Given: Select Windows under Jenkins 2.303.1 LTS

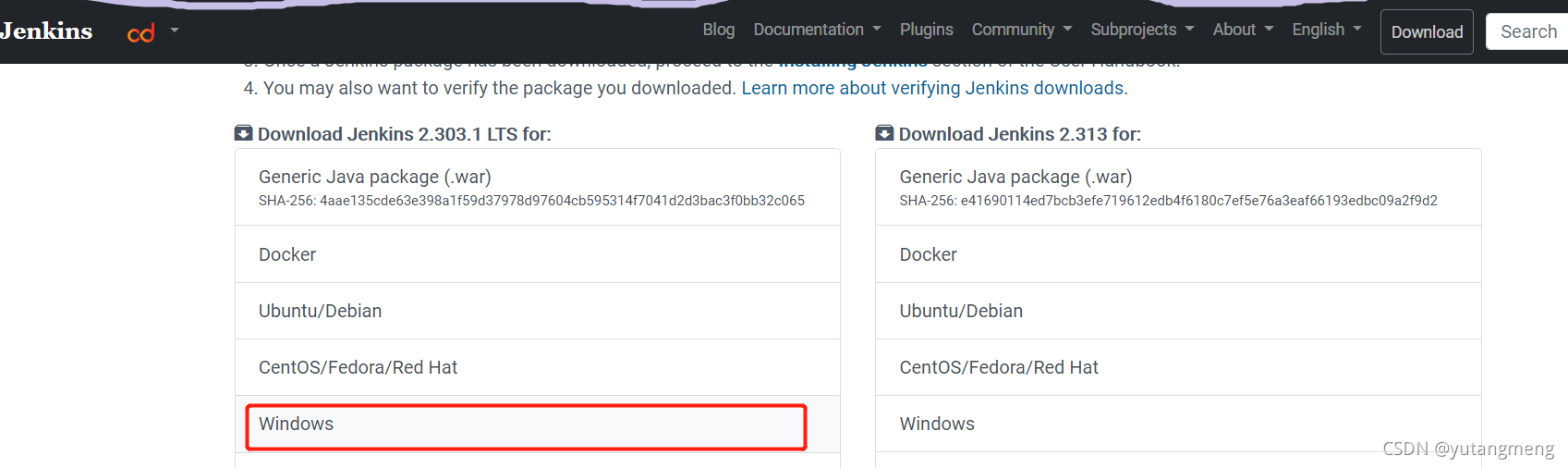Looking at the screenshot, I should click(538, 424).
